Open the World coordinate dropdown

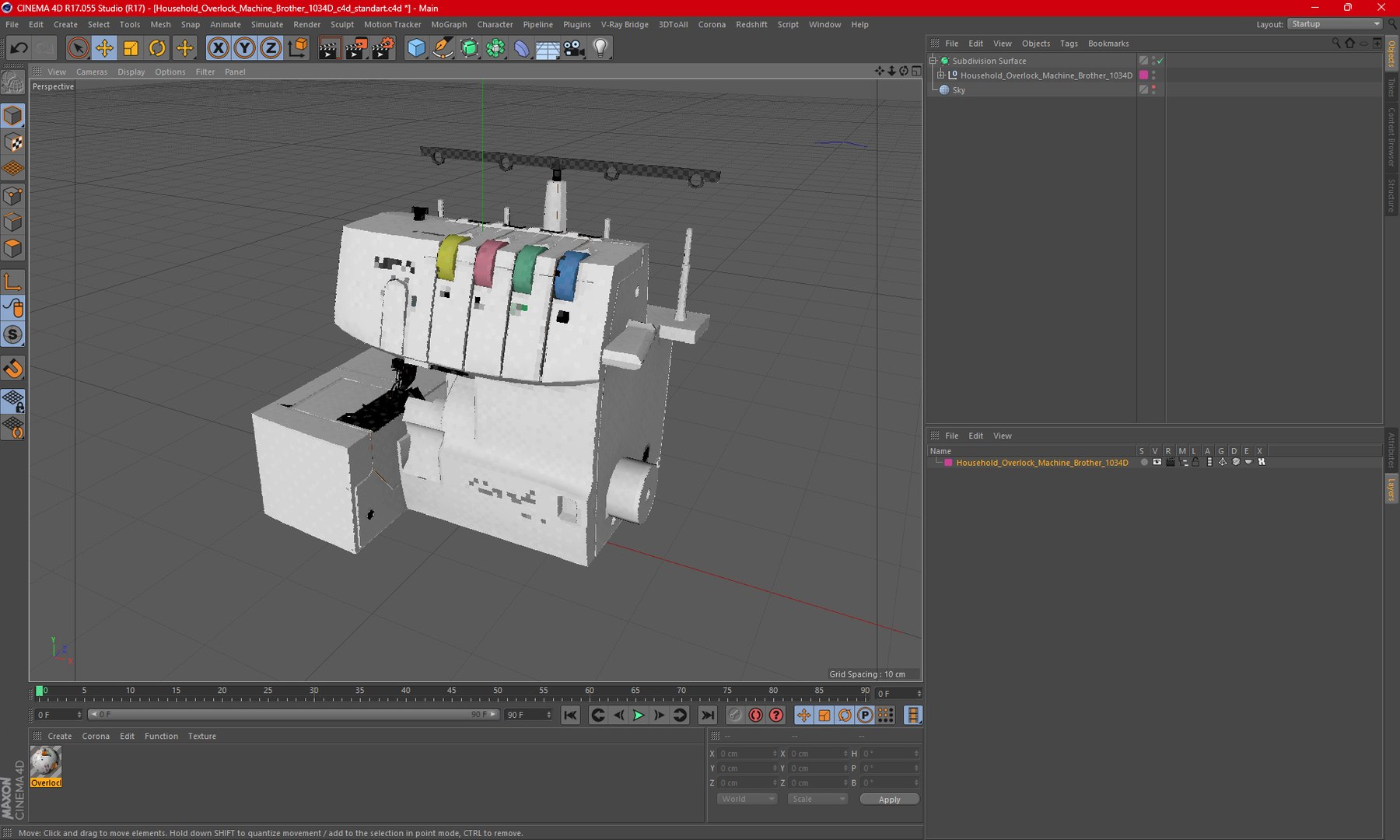(747, 800)
